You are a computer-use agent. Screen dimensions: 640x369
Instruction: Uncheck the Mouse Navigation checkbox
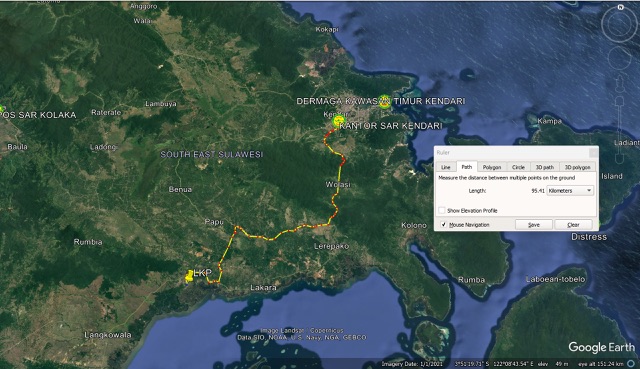[x=443, y=225]
